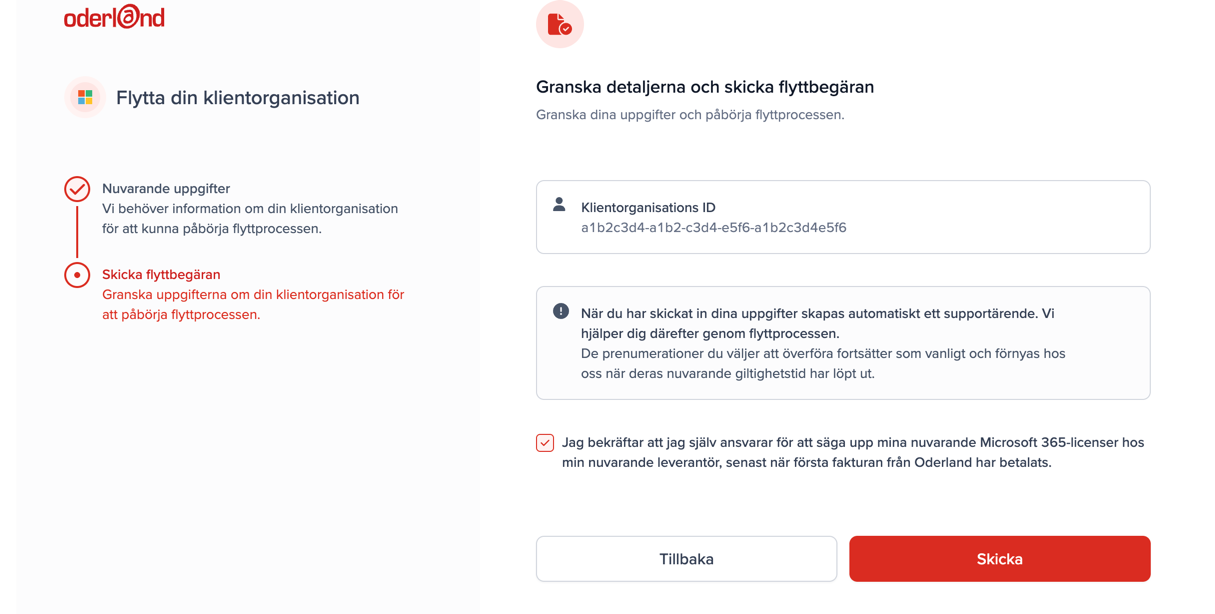The image size is (1215, 614).
Task: Click the exclamation info icon
Action: [561, 312]
